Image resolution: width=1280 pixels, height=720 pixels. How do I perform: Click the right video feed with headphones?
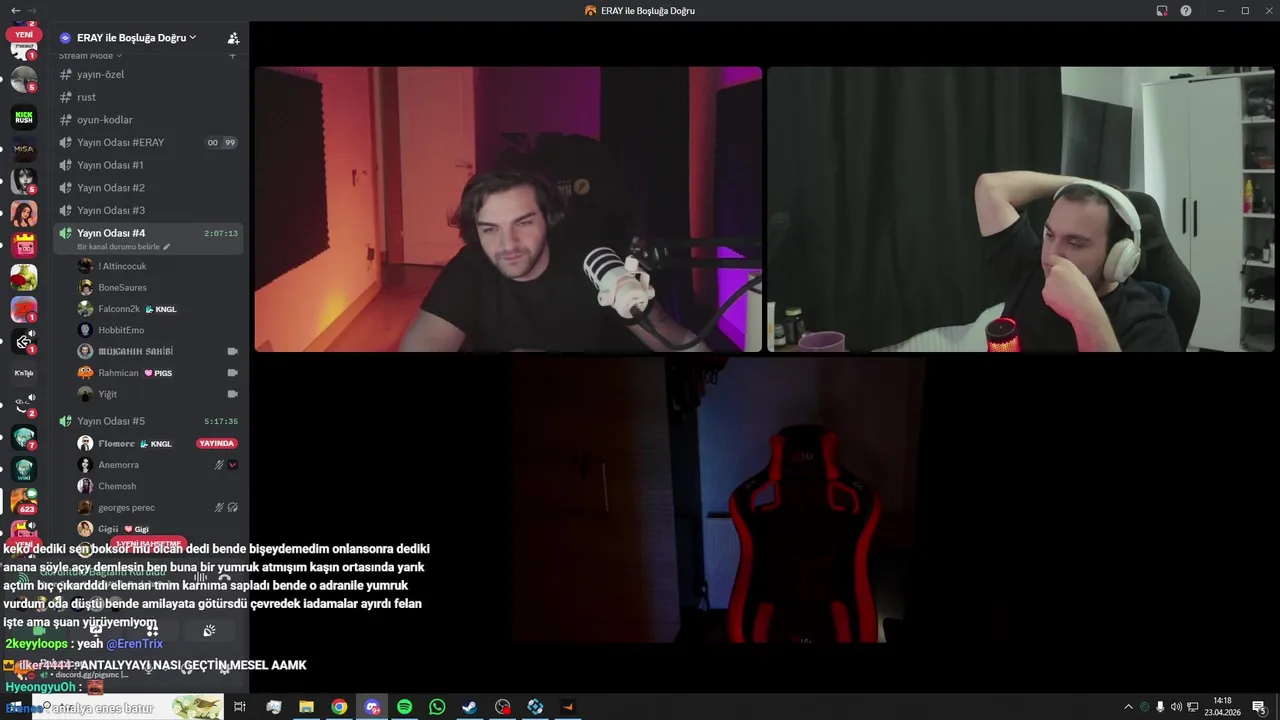coord(1021,209)
